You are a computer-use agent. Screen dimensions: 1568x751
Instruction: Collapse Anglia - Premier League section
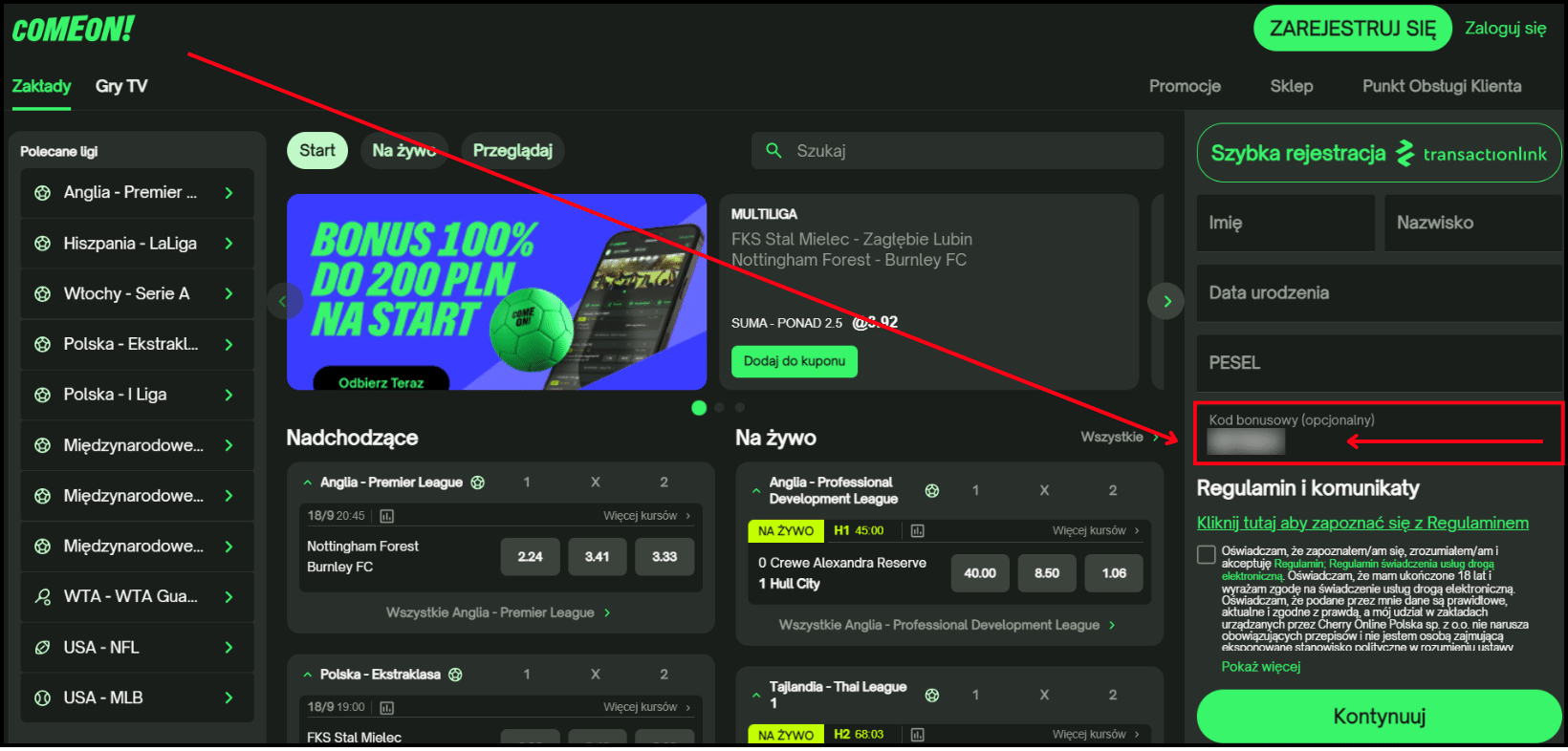[x=308, y=483]
